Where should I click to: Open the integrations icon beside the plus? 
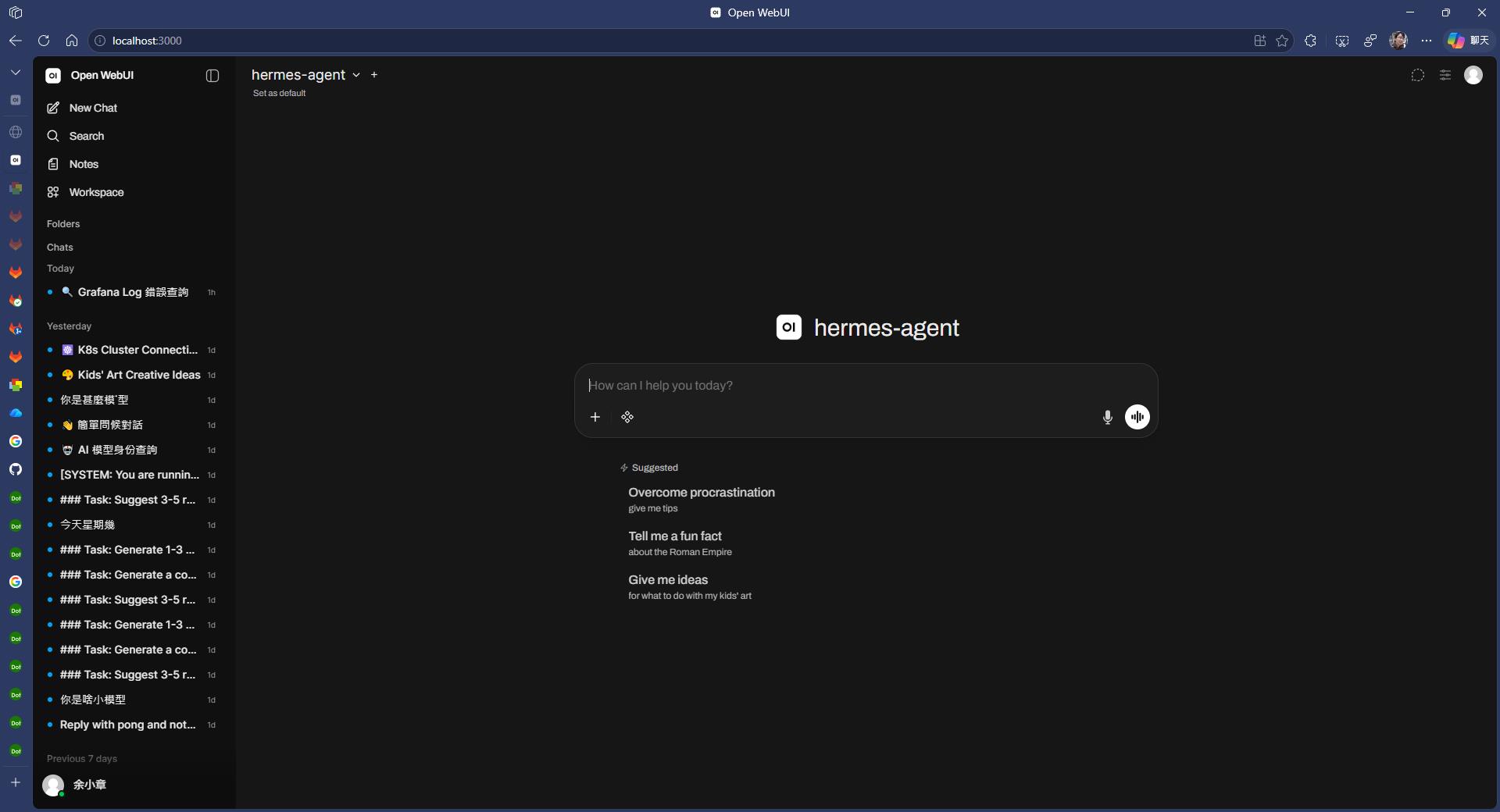[x=627, y=417]
